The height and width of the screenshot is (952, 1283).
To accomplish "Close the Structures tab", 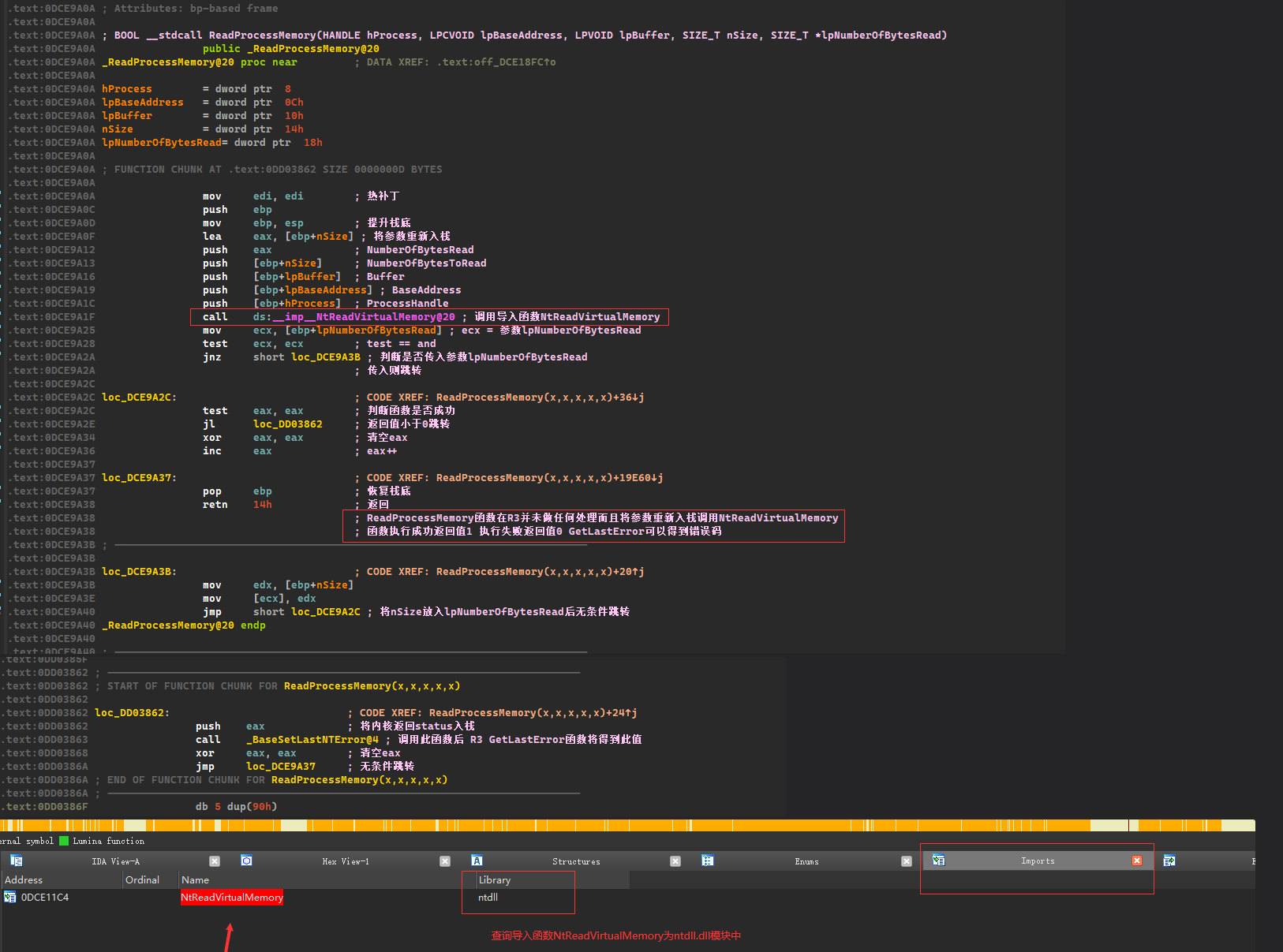I will tap(675, 861).
